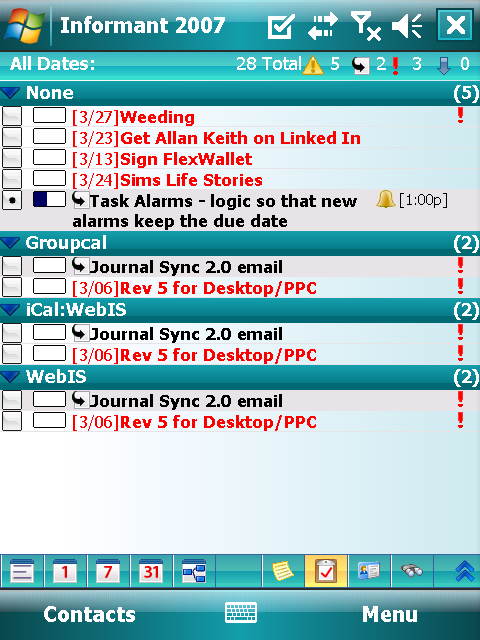The height and width of the screenshot is (640, 480).
Task: Open the month view icon showing 31
Action: click(151, 571)
